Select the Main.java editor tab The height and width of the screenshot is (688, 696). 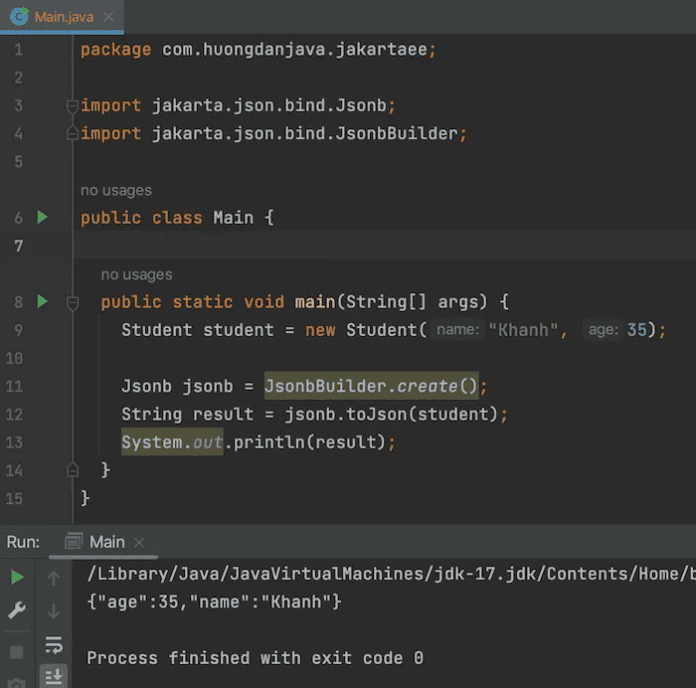[64, 17]
